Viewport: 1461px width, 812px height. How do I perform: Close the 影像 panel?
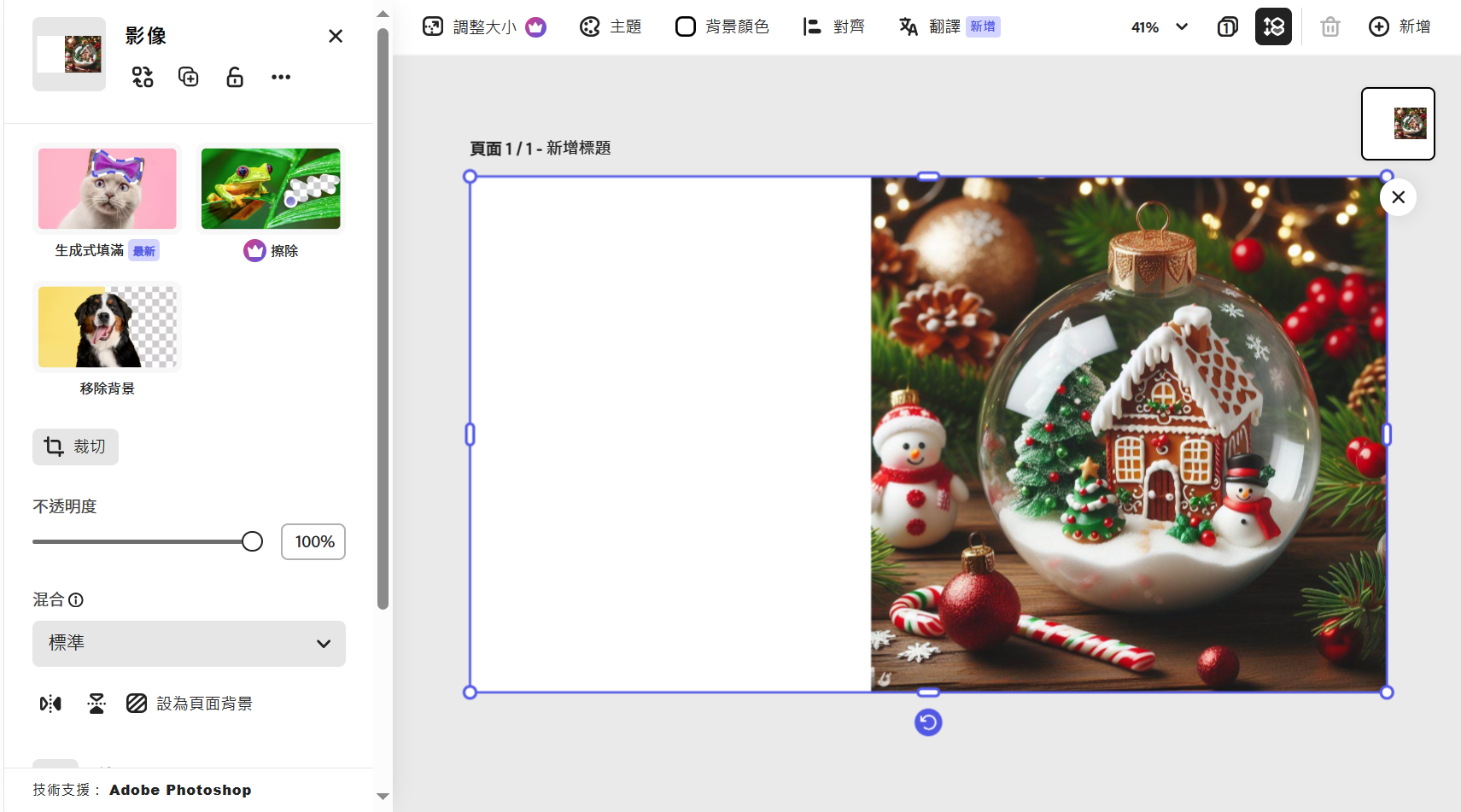(336, 36)
